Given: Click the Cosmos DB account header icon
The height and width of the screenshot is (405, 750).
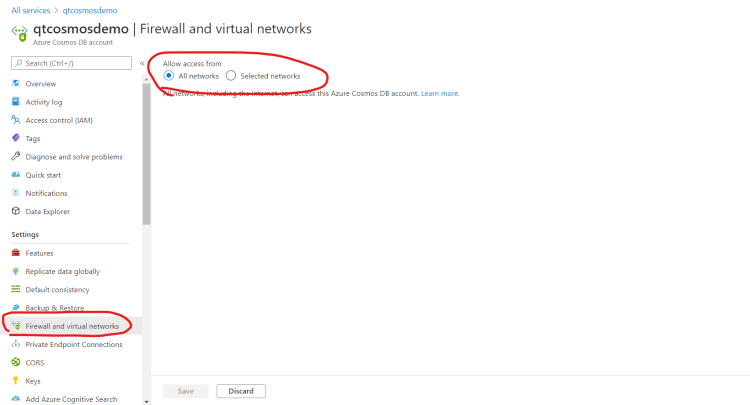Looking at the screenshot, I should [20, 33].
